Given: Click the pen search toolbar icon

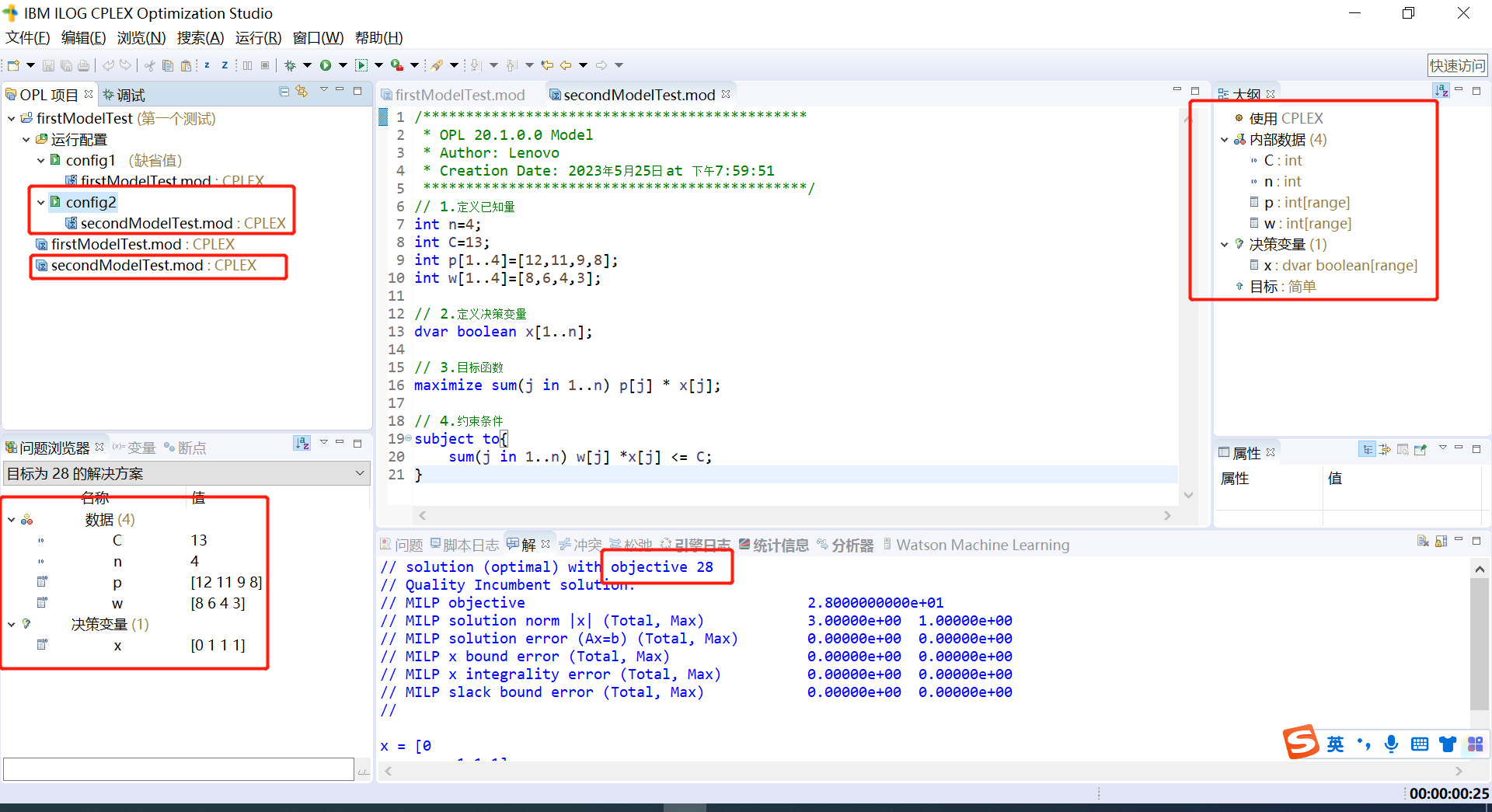Looking at the screenshot, I should point(437,65).
